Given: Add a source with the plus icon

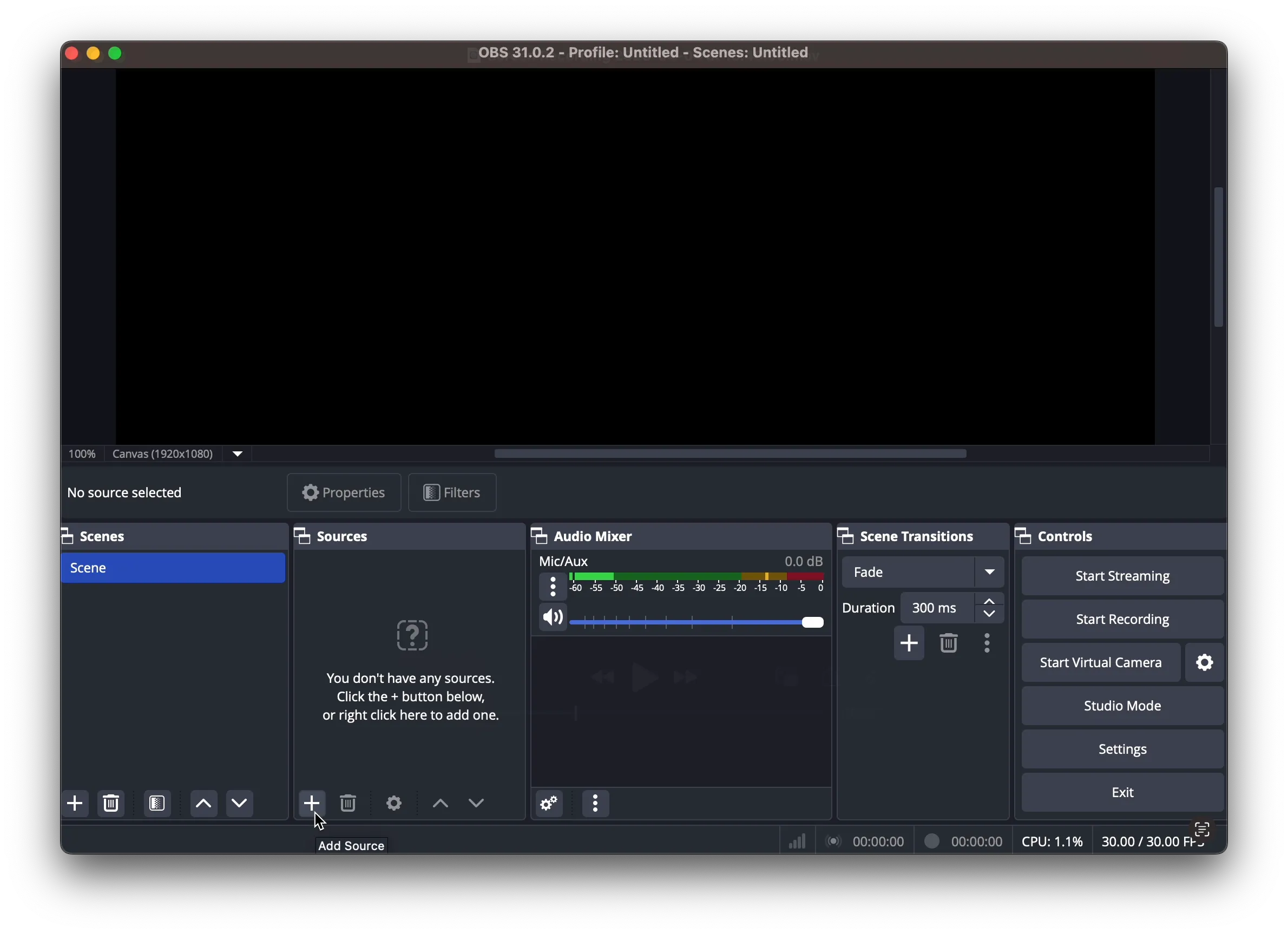Looking at the screenshot, I should point(312,803).
